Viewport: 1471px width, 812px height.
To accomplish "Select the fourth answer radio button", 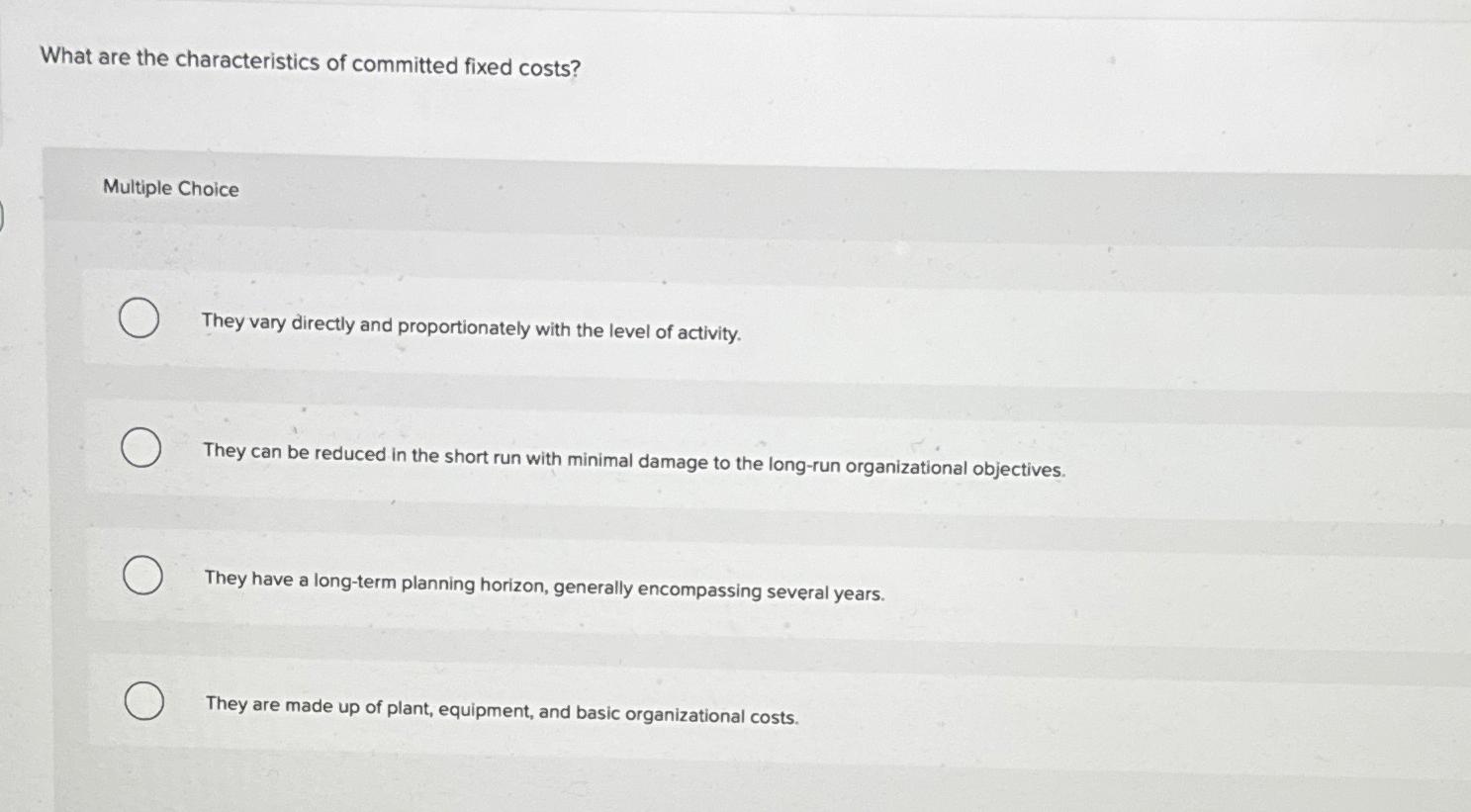I will (143, 702).
